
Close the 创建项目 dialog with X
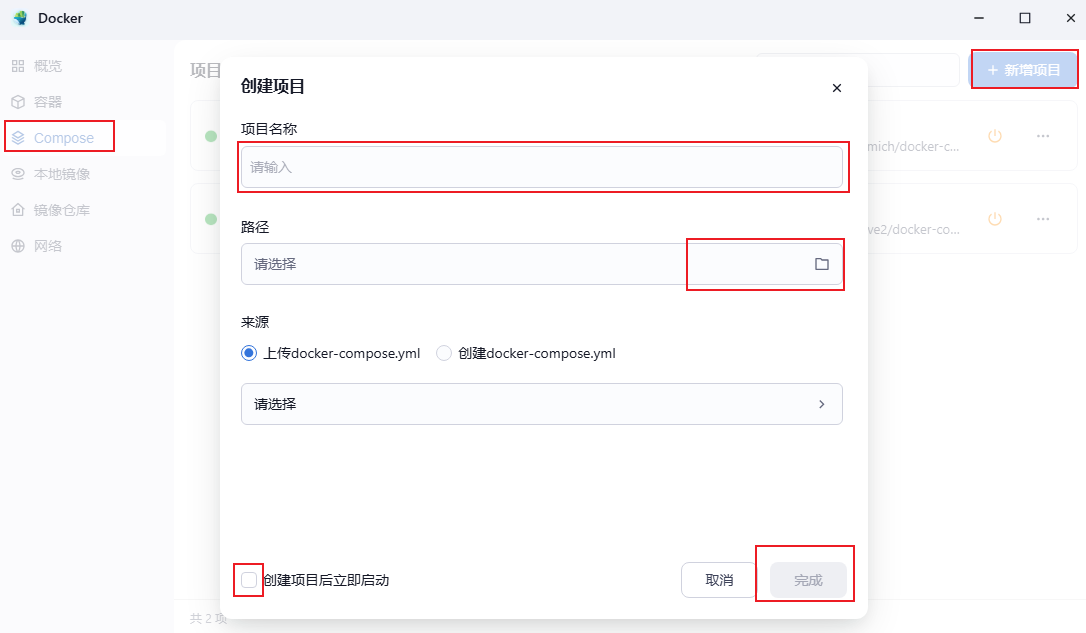[837, 88]
